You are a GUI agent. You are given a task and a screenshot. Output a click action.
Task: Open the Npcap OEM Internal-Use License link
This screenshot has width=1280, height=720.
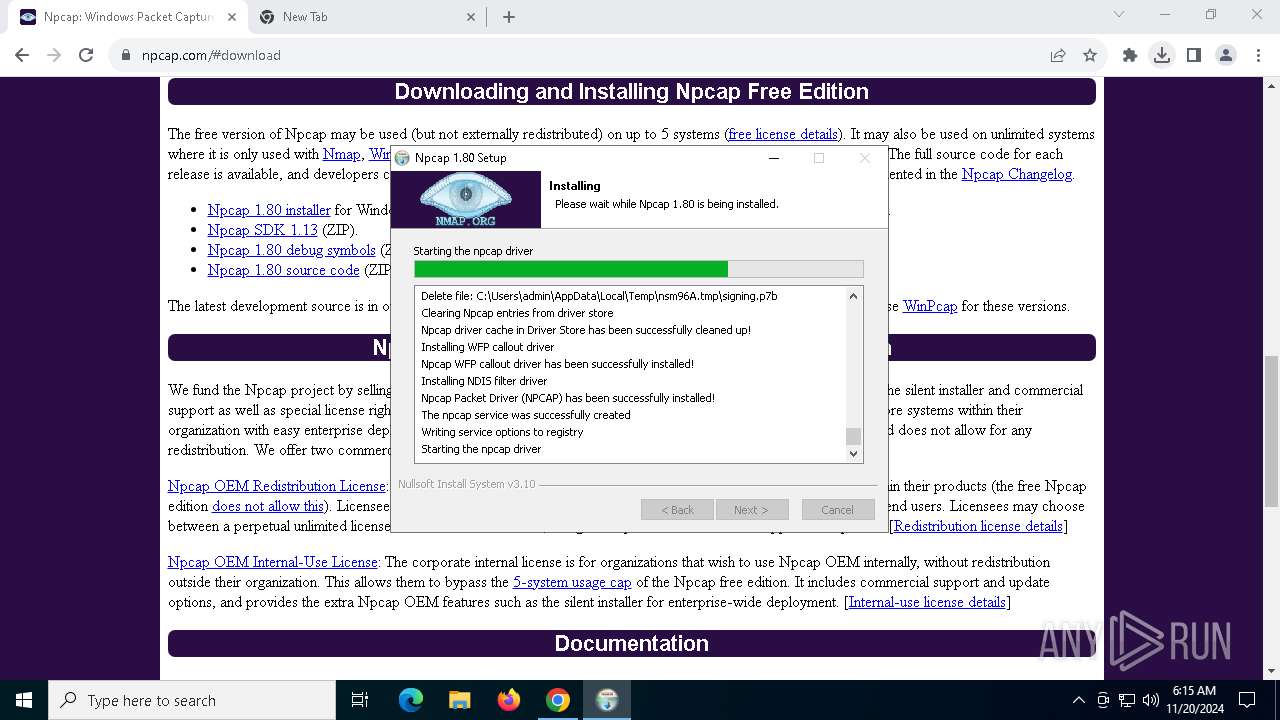(273, 562)
